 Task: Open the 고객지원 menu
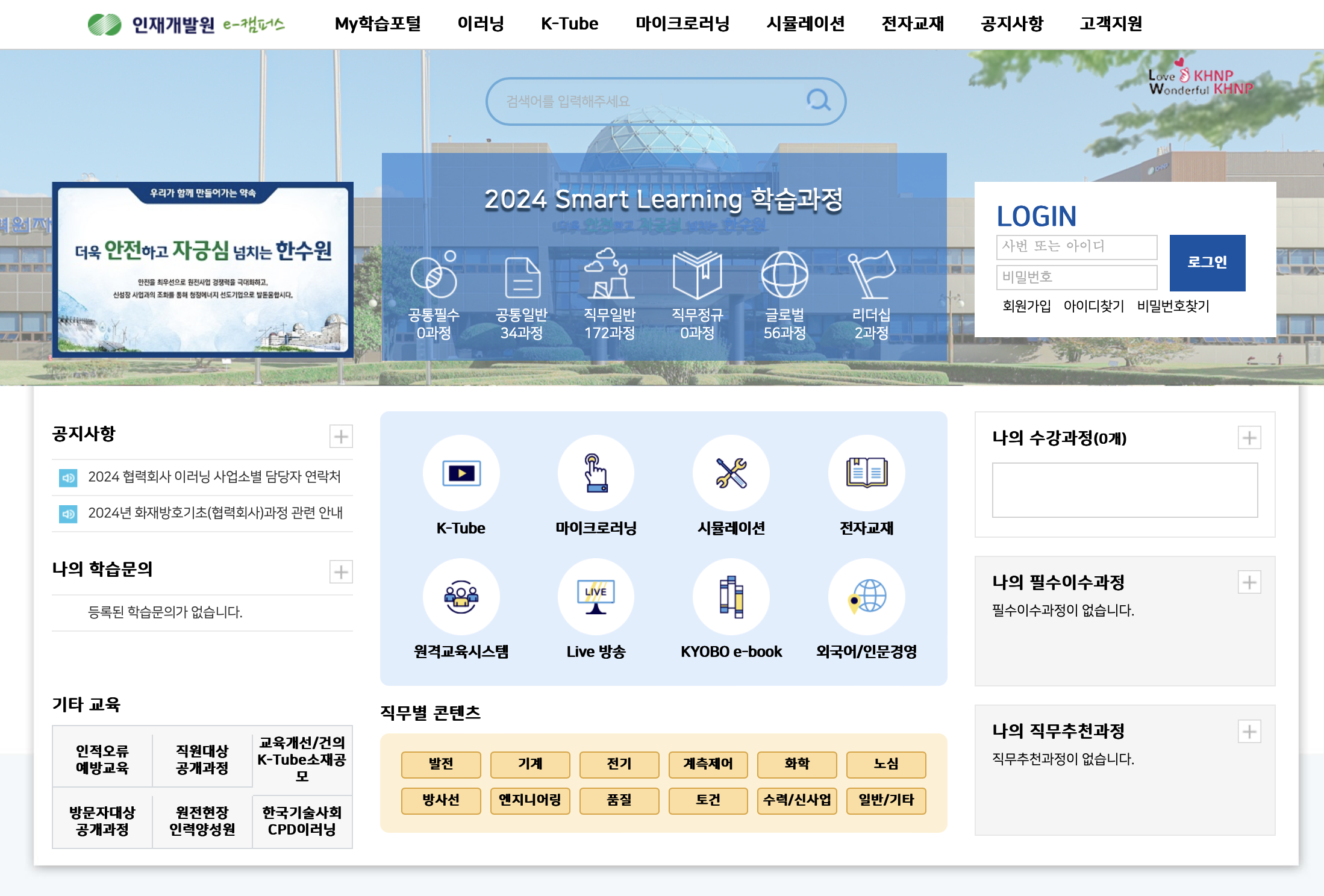(1110, 24)
